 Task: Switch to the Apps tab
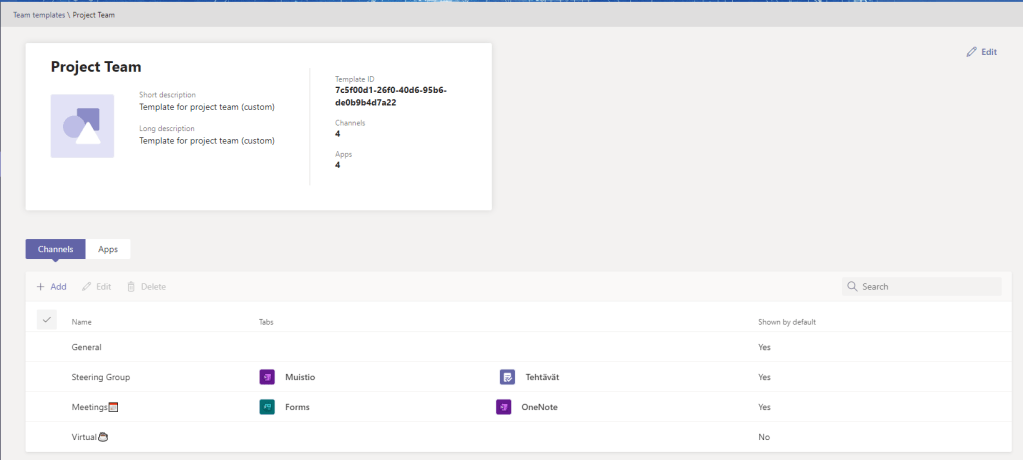click(108, 249)
